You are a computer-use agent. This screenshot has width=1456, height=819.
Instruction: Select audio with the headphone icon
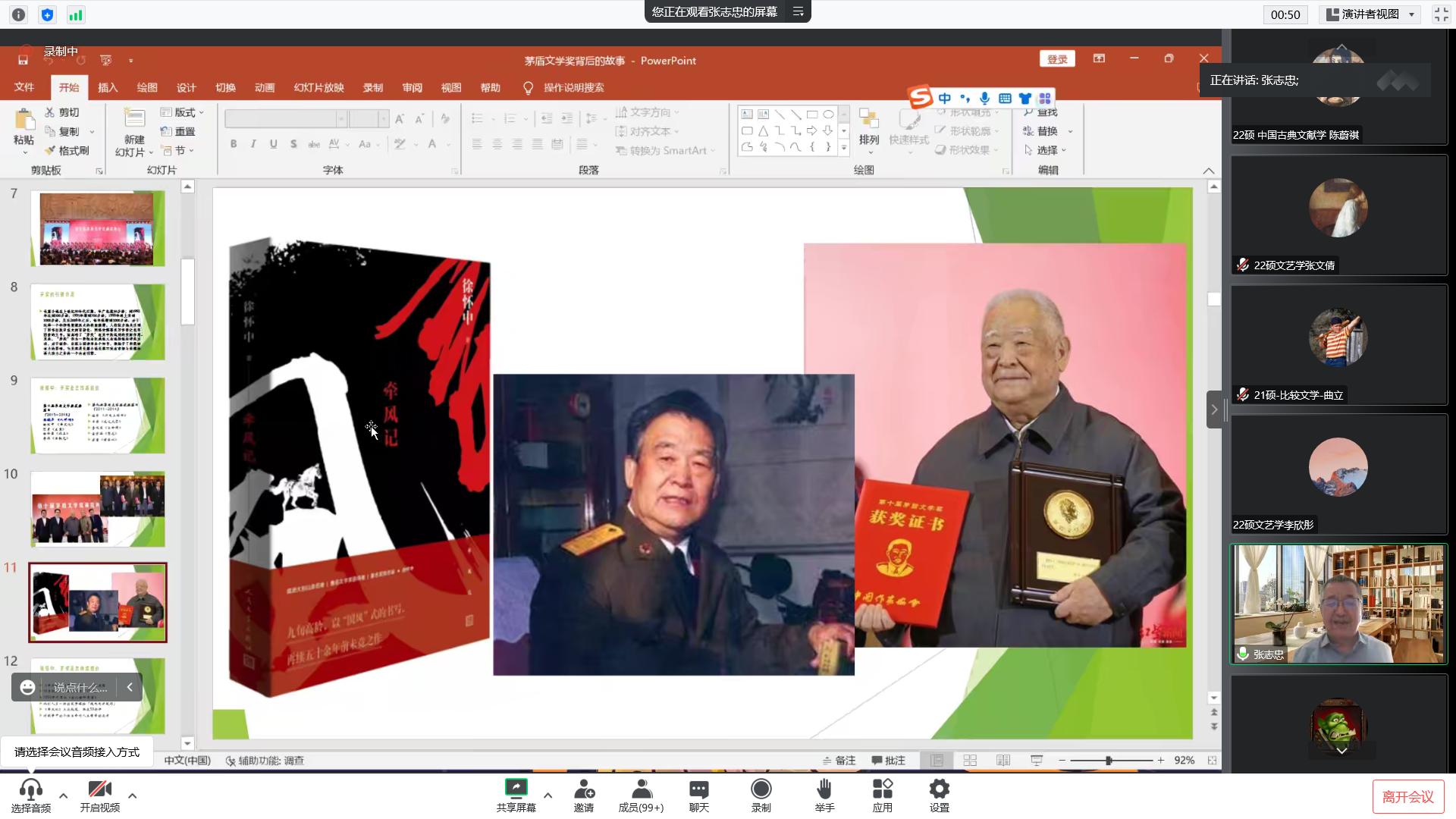click(x=30, y=789)
